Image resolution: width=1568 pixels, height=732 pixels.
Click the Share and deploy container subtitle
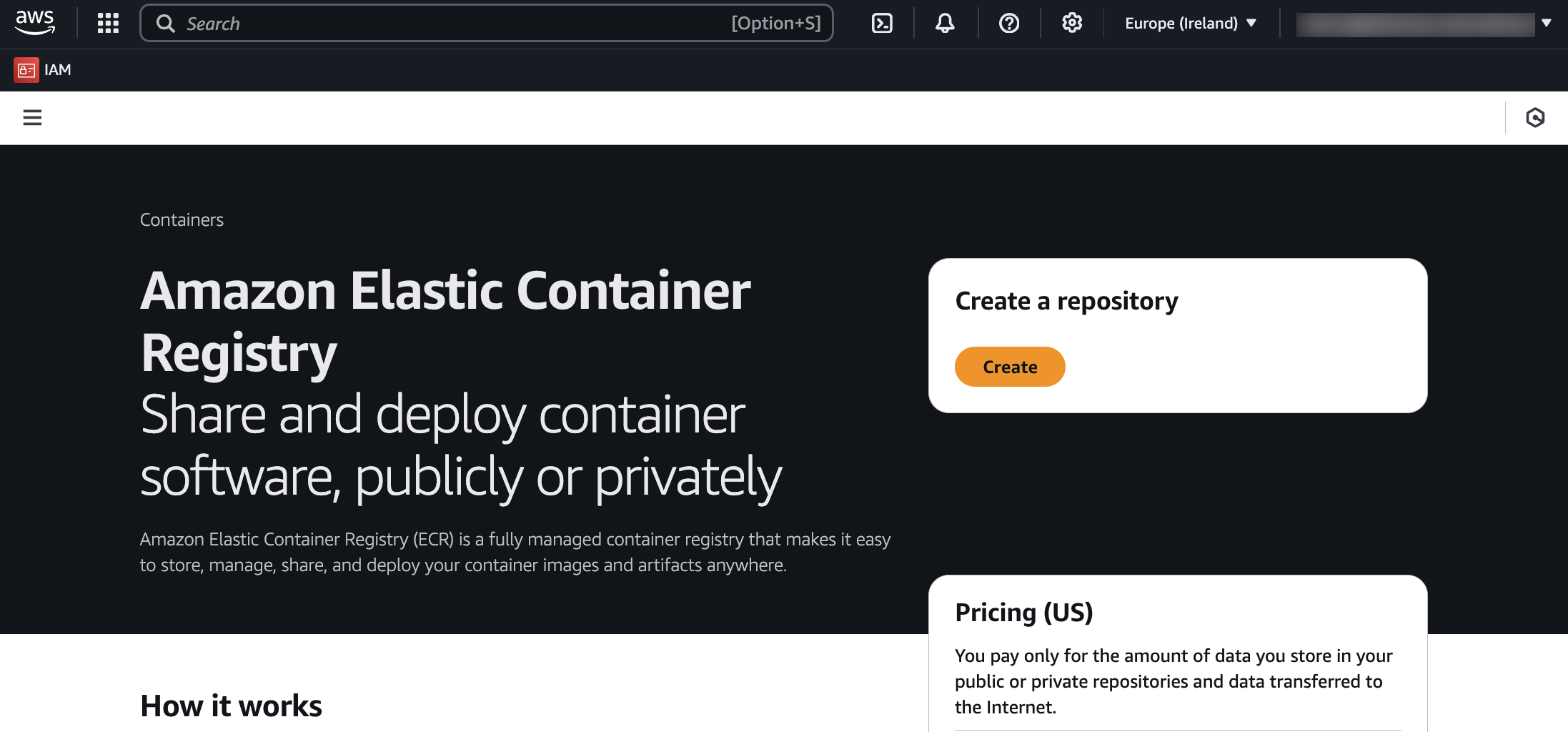click(461, 445)
